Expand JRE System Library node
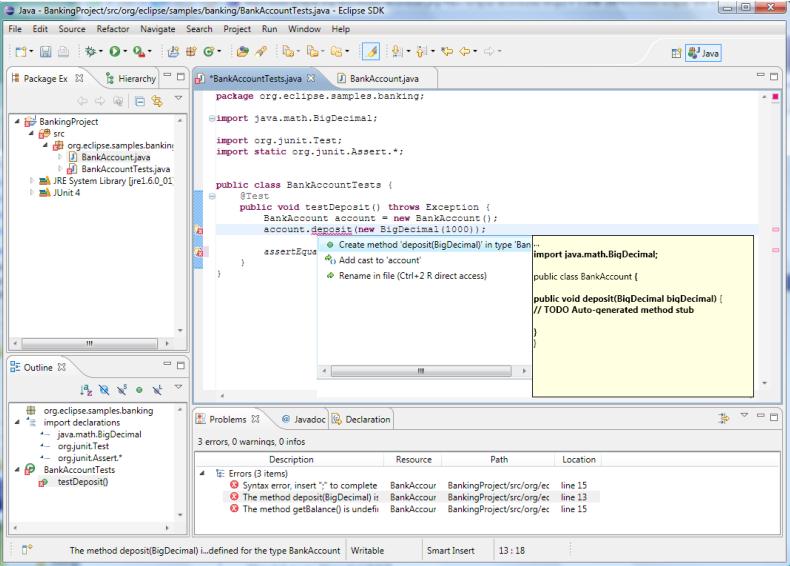 coord(31,180)
